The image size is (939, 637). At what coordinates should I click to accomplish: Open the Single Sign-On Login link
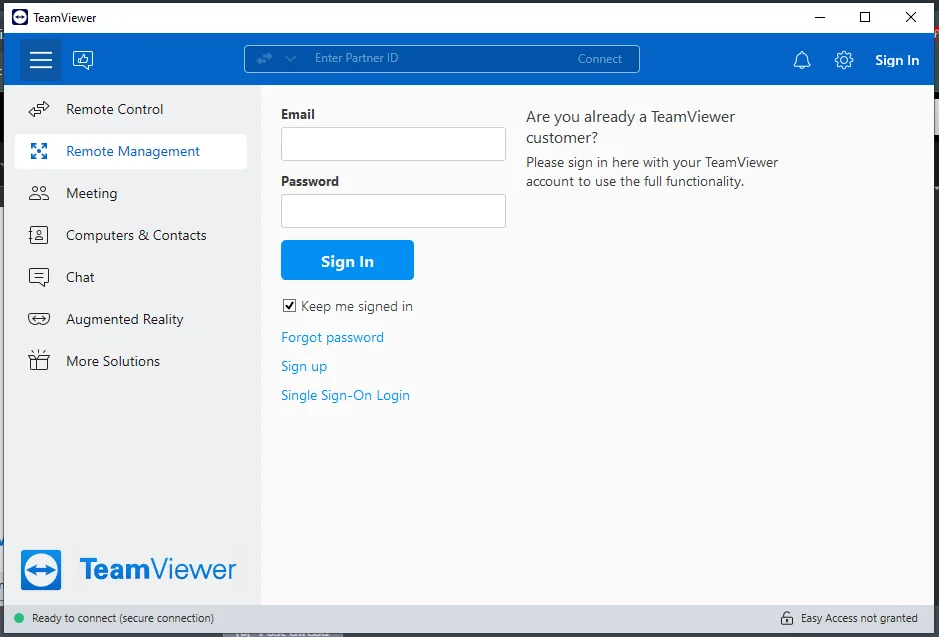pos(346,395)
